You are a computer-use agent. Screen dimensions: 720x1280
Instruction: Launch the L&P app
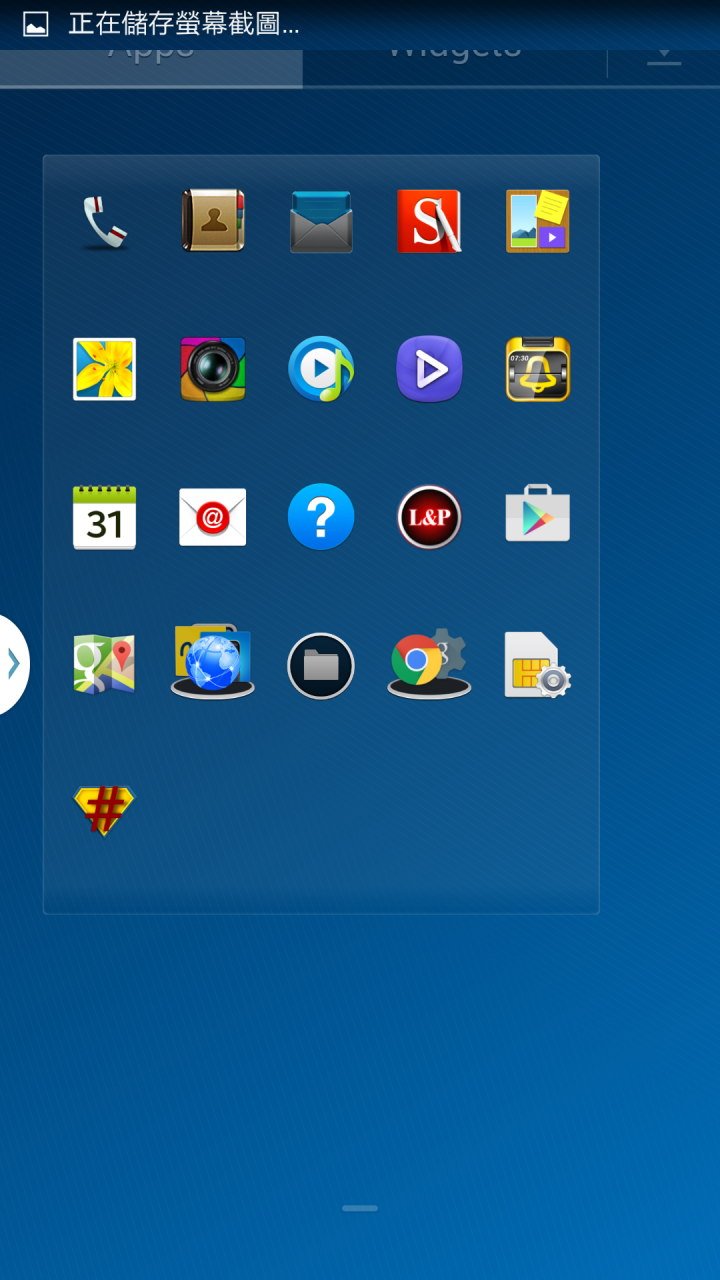tap(429, 517)
